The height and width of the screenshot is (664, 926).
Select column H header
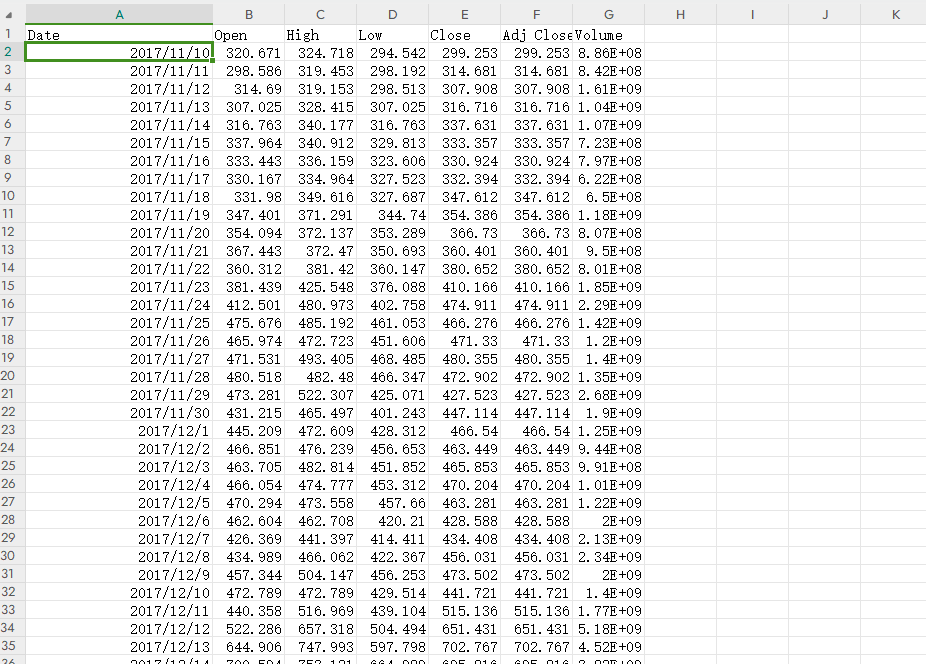coord(681,15)
